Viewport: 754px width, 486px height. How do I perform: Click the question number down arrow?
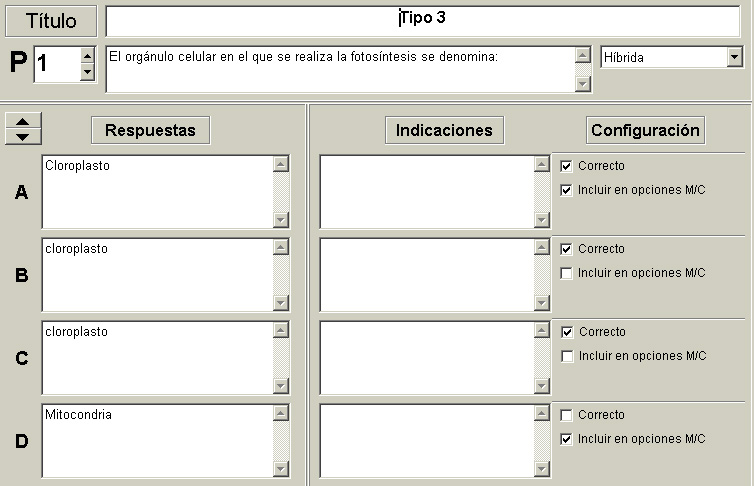tap(87, 71)
